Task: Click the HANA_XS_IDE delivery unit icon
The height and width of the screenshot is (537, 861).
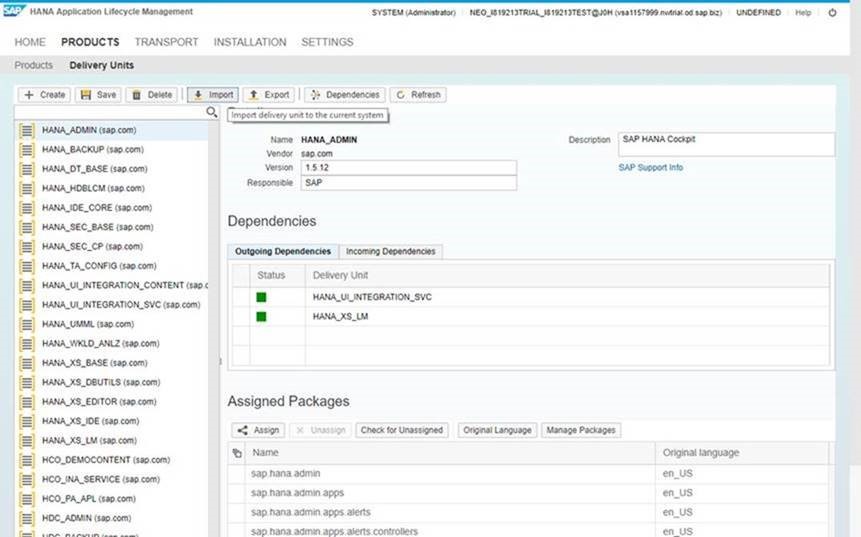Action: pos(26,422)
